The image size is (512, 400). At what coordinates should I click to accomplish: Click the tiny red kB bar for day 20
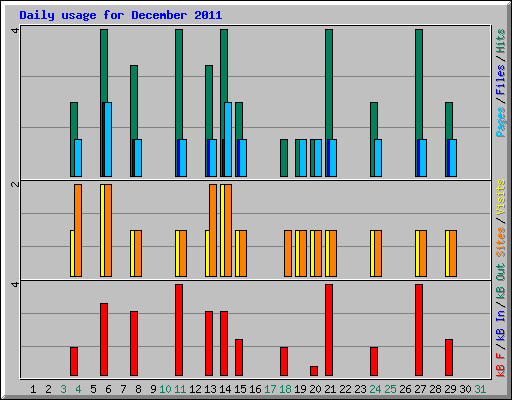click(314, 371)
